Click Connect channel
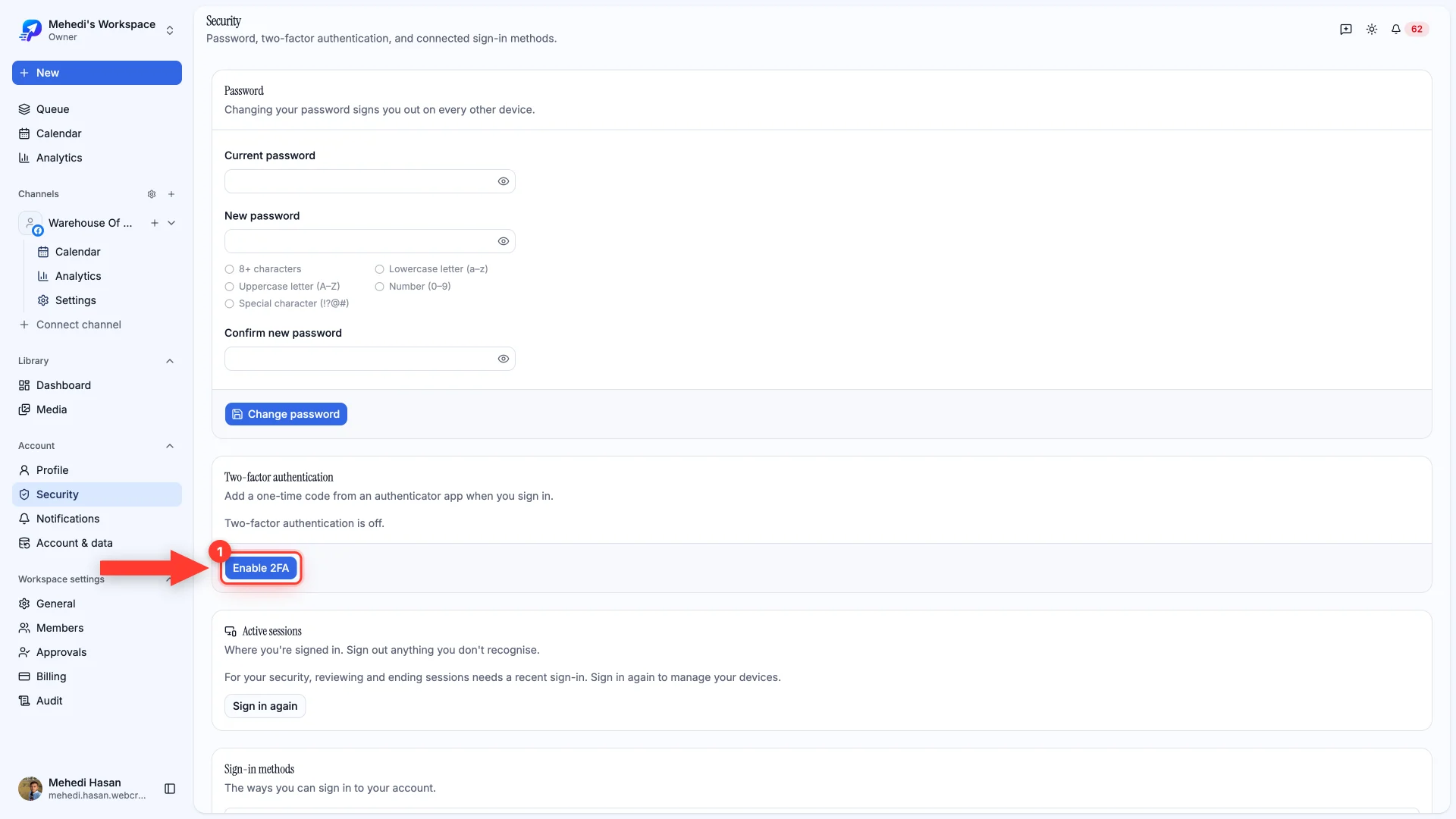 (97, 325)
